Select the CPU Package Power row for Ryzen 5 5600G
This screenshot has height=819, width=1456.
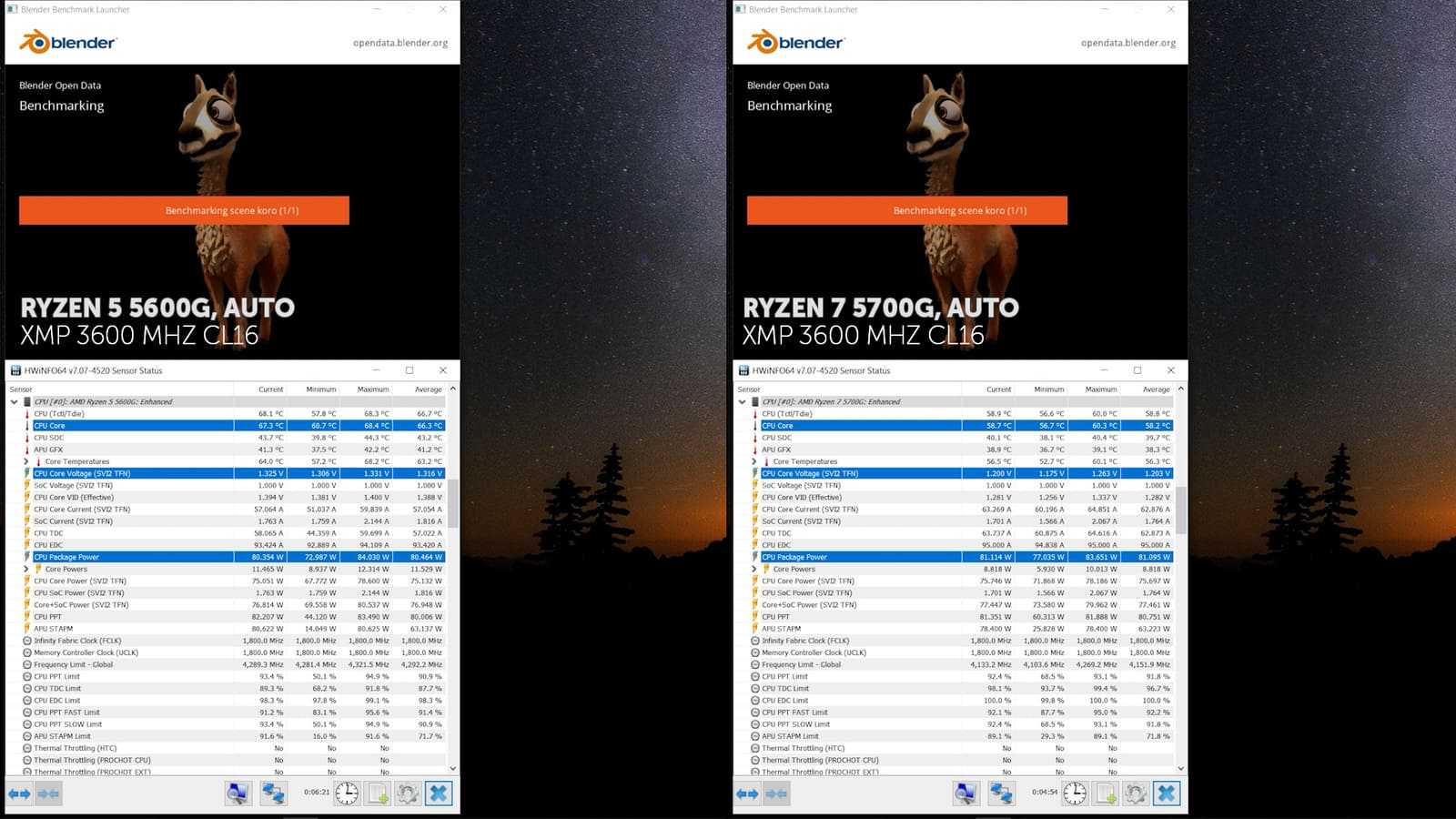[127, 557]
